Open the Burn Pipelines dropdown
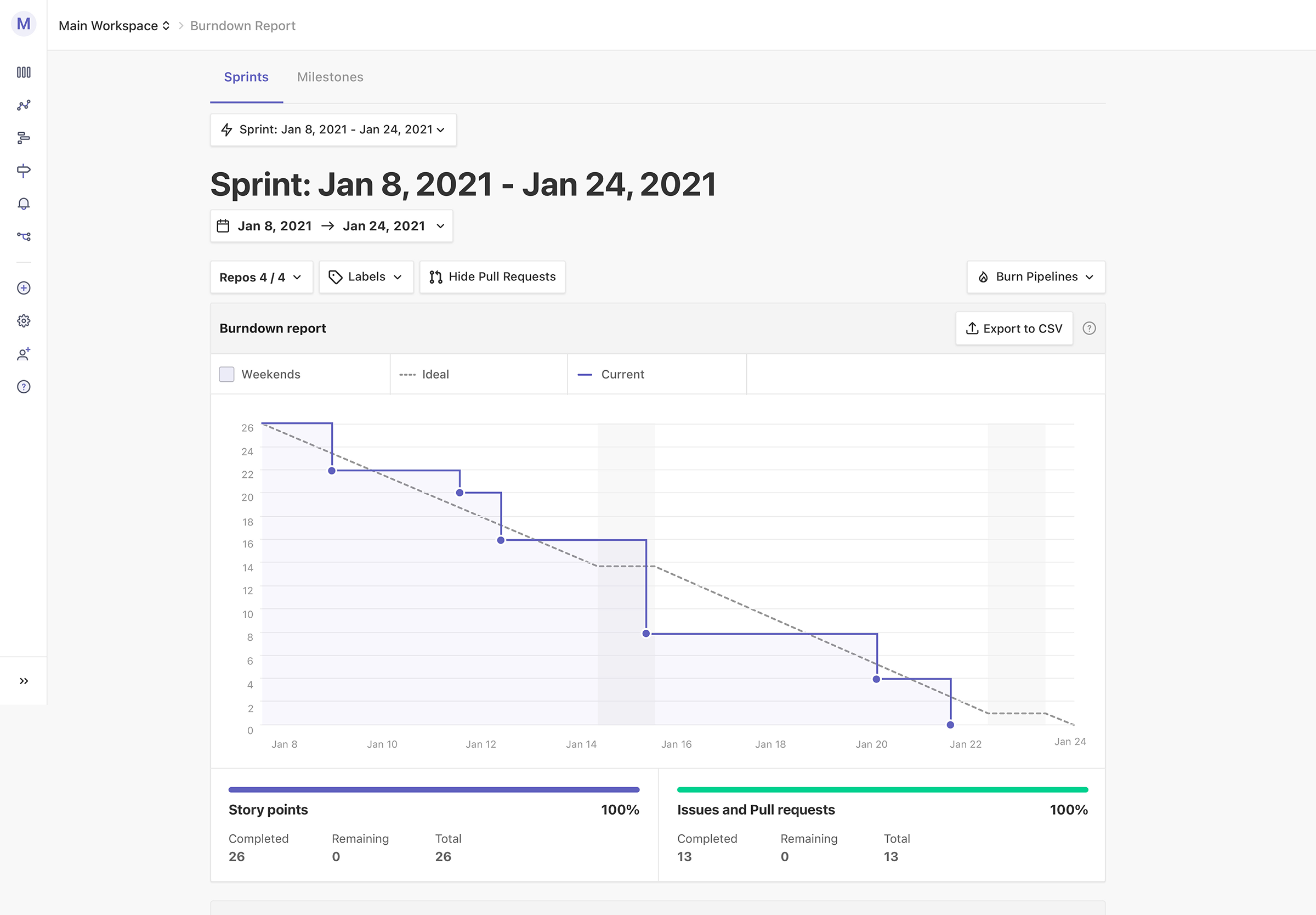This screenshot has width=1316, height=915. pos(1036,277)
